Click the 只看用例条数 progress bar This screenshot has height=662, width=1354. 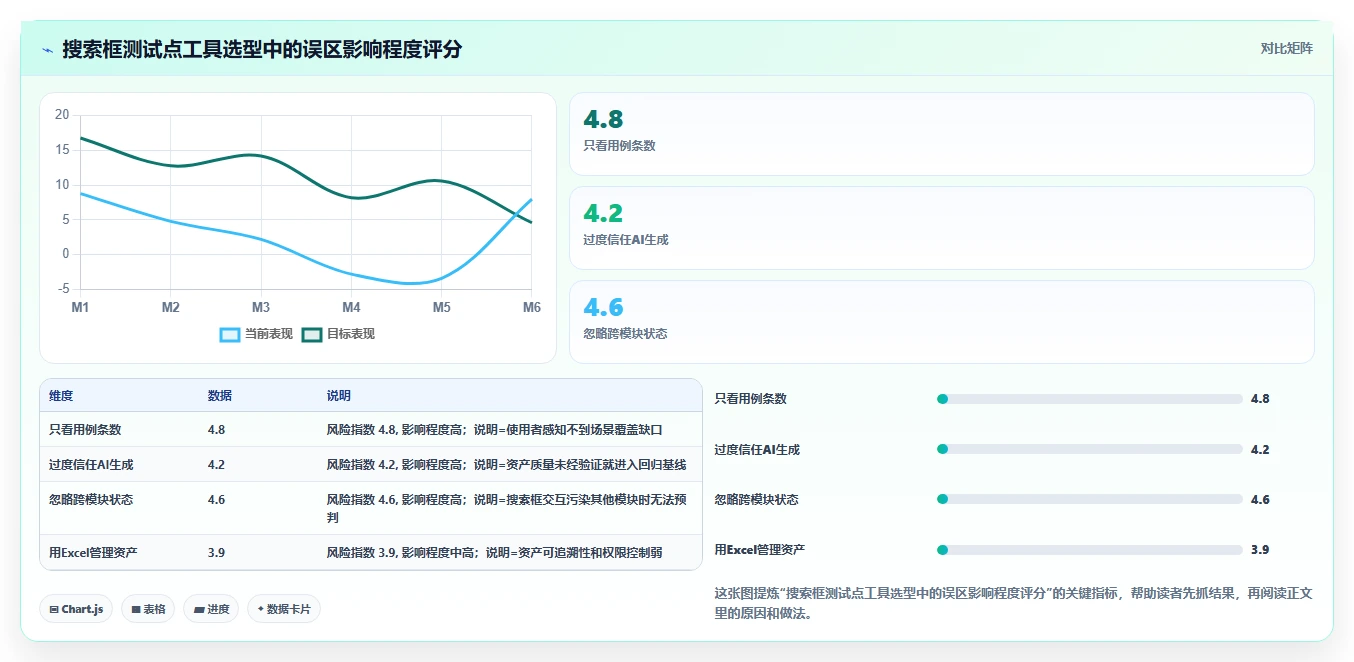1089,399
